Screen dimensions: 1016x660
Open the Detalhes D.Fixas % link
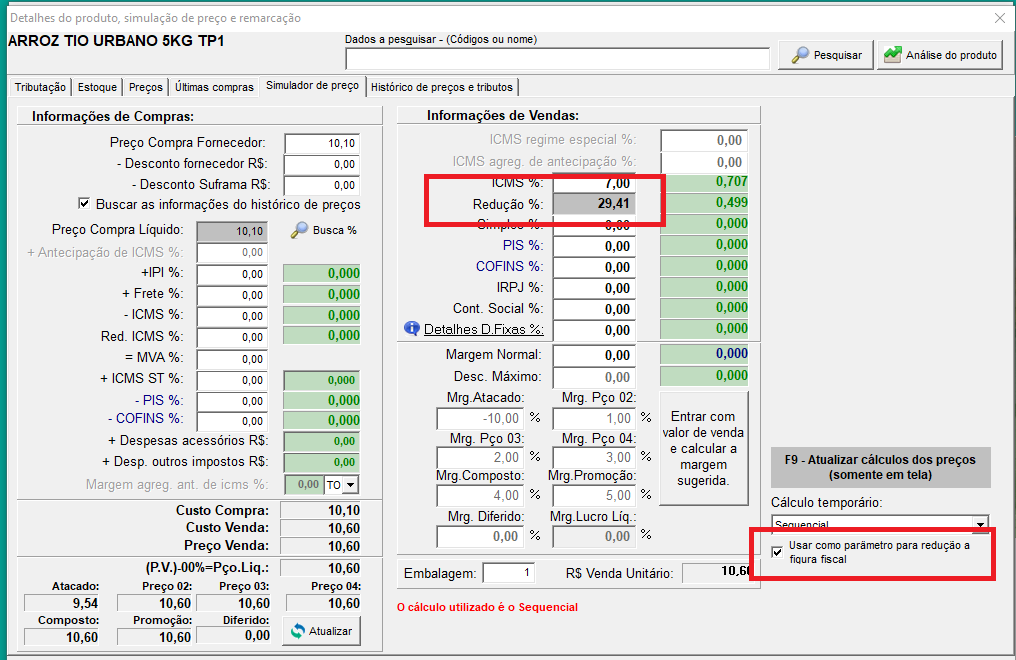(x=483, y=329)
